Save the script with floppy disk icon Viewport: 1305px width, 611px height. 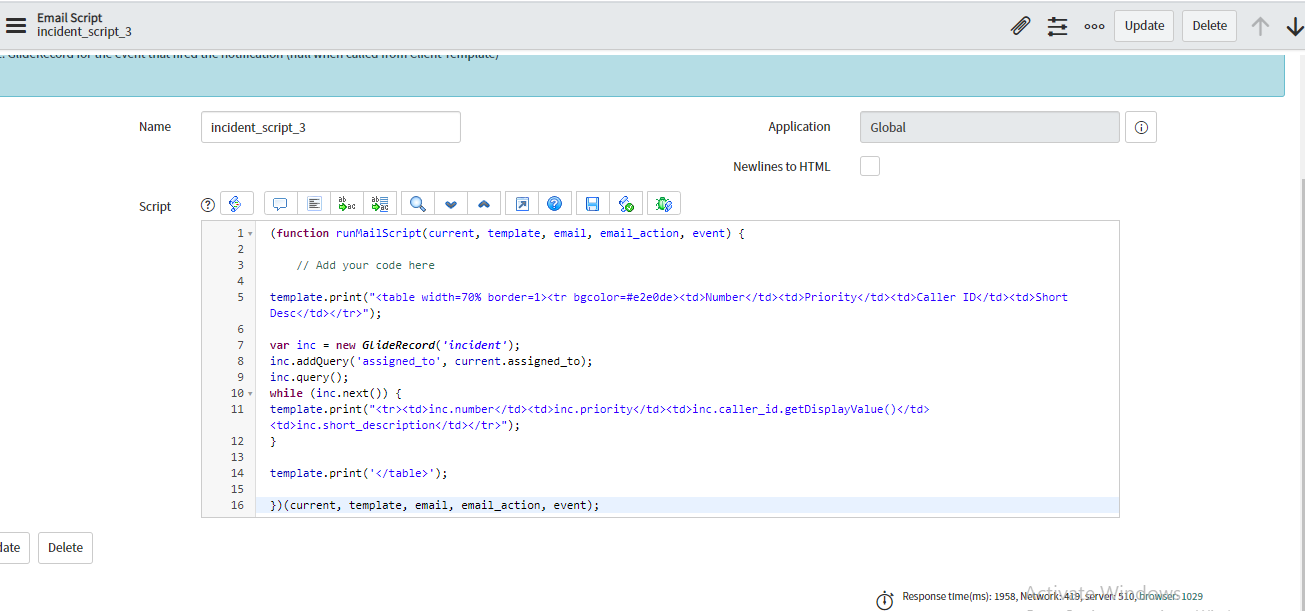pos(592,204)
